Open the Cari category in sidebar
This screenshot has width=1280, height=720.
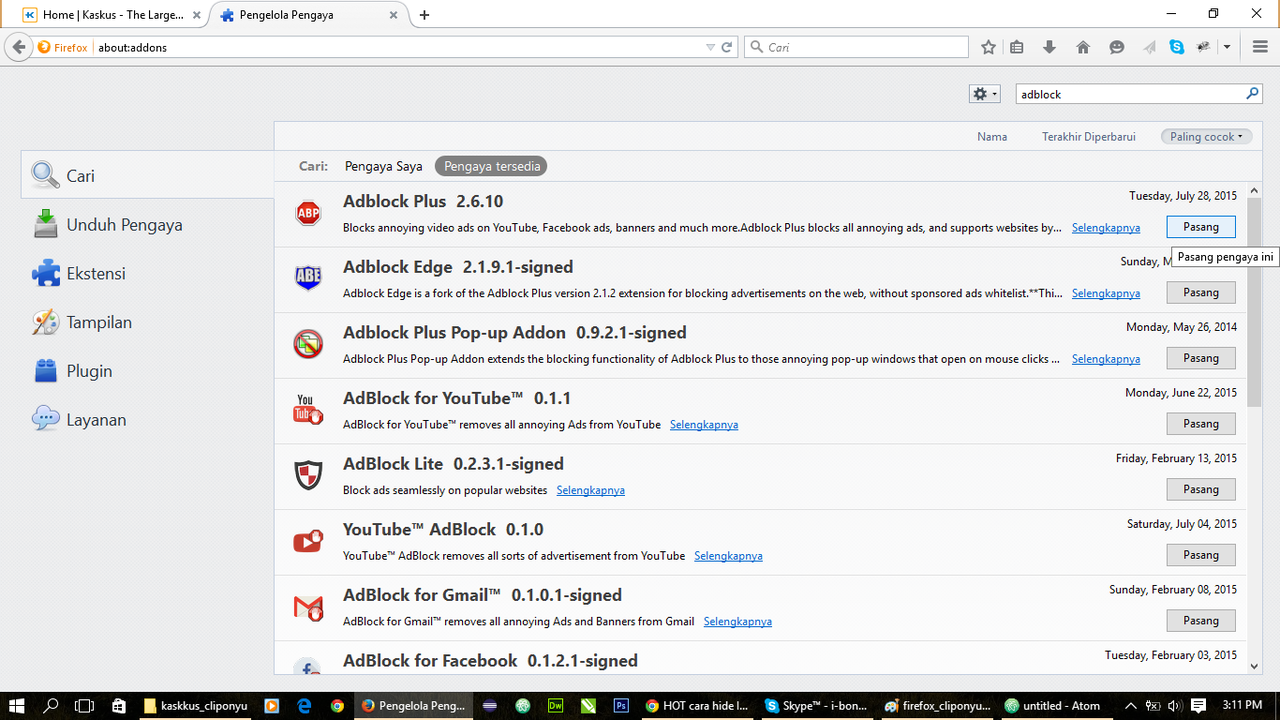coord(147,175)
